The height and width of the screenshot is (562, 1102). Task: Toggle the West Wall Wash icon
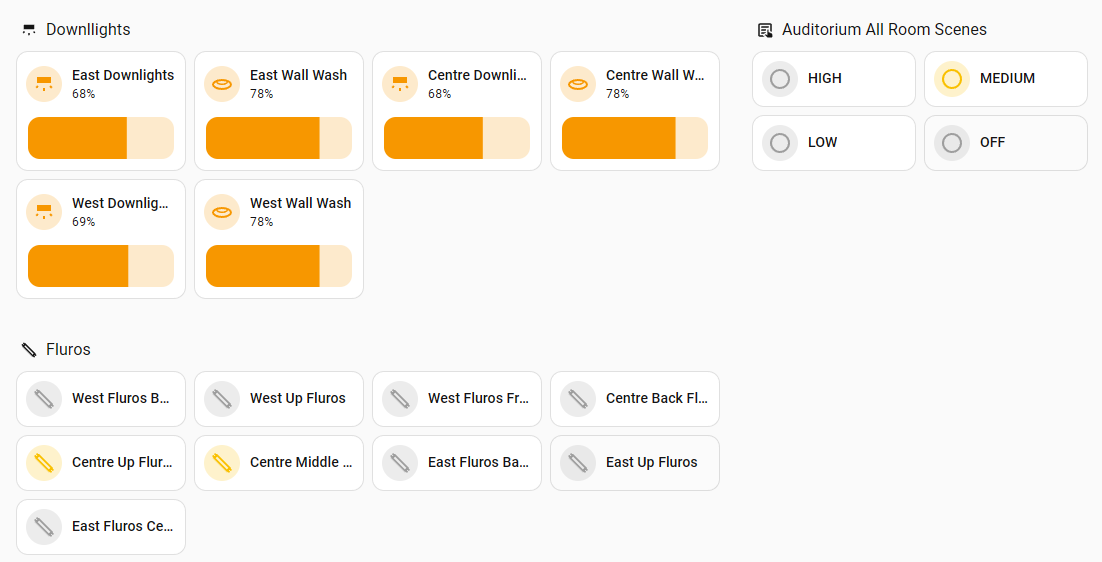coord(222,212)
